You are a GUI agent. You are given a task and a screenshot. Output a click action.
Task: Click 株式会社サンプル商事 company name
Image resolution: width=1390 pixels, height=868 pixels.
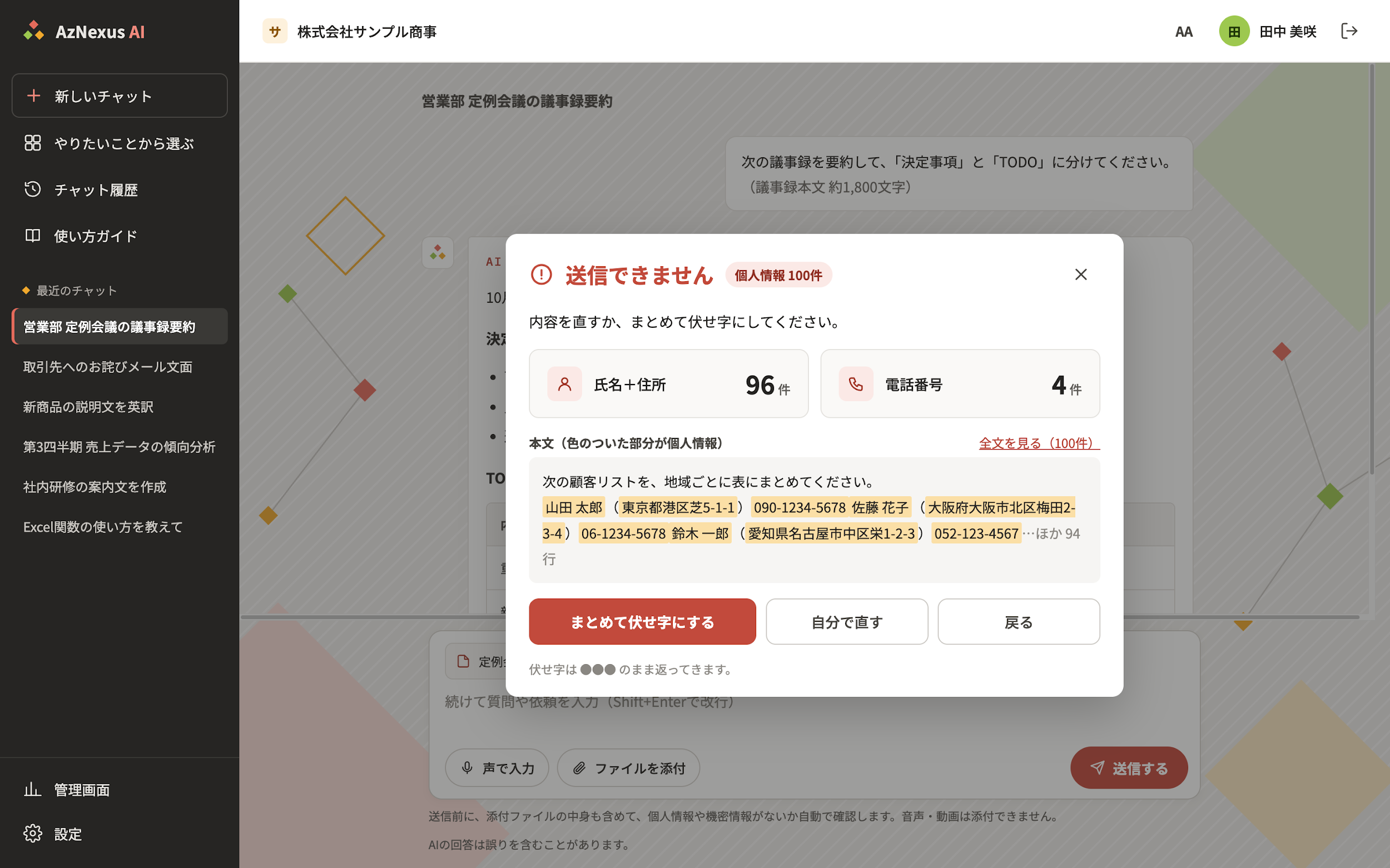[x=367, y=32]
